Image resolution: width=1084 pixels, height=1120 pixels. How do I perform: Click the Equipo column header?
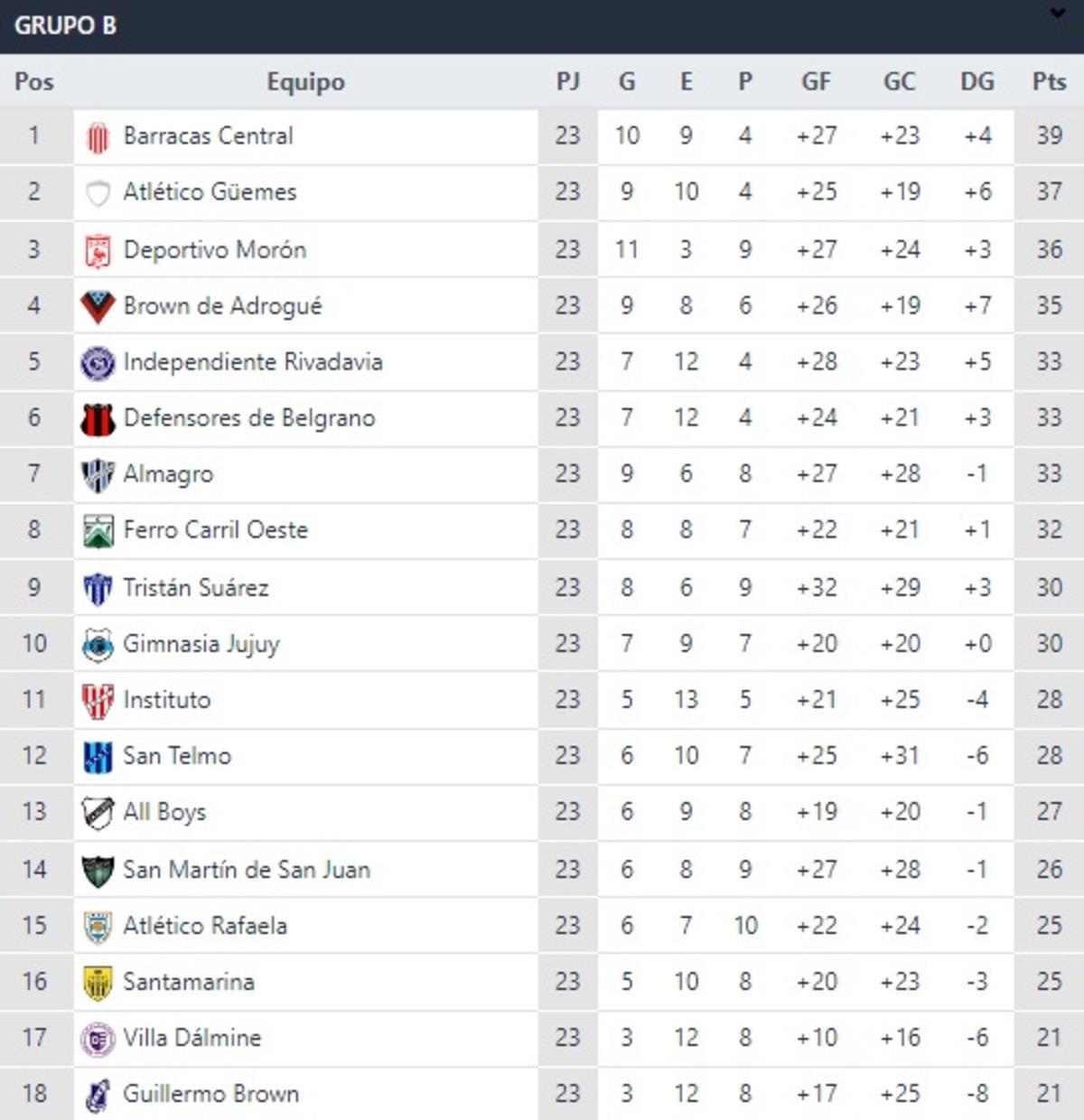(305, 81)
